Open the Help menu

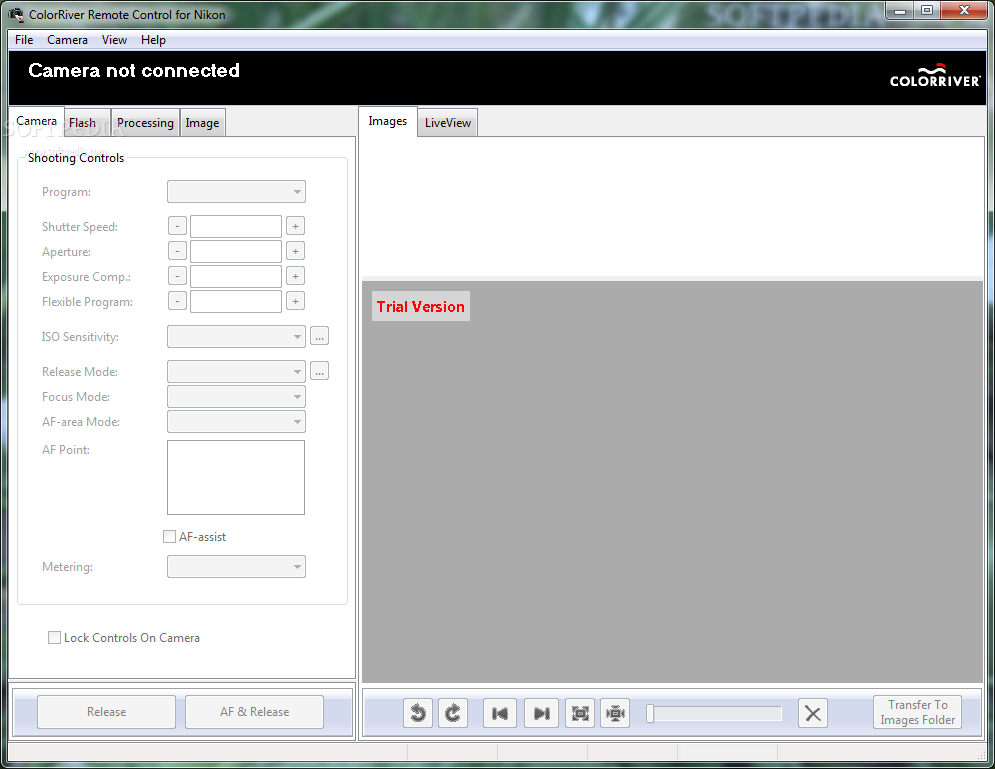pos(153,40)
